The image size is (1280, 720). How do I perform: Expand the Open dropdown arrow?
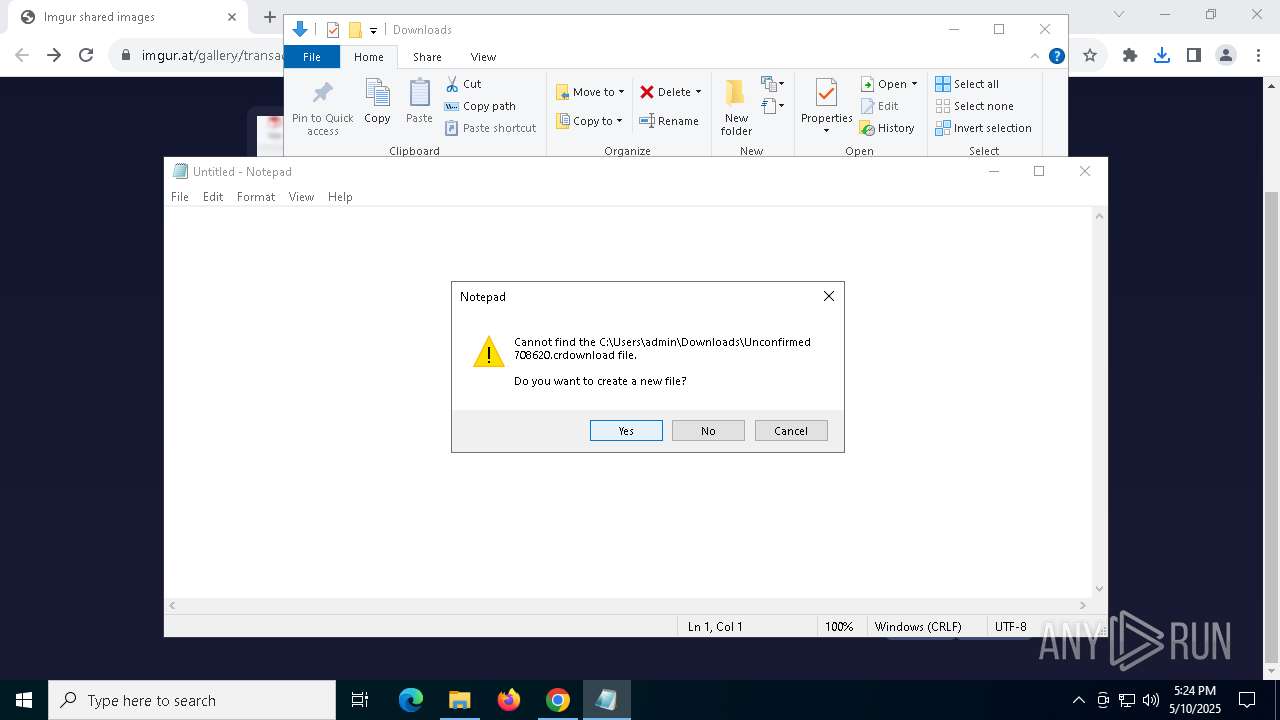pyautogui.click(x=914, y=84)
